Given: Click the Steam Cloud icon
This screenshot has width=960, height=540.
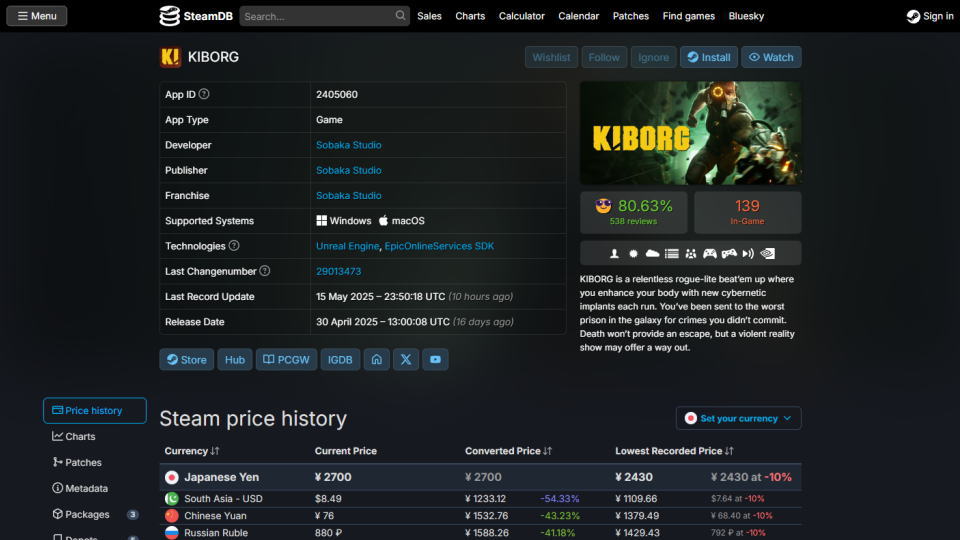Looking at the screenshot, I should point(653,253).
